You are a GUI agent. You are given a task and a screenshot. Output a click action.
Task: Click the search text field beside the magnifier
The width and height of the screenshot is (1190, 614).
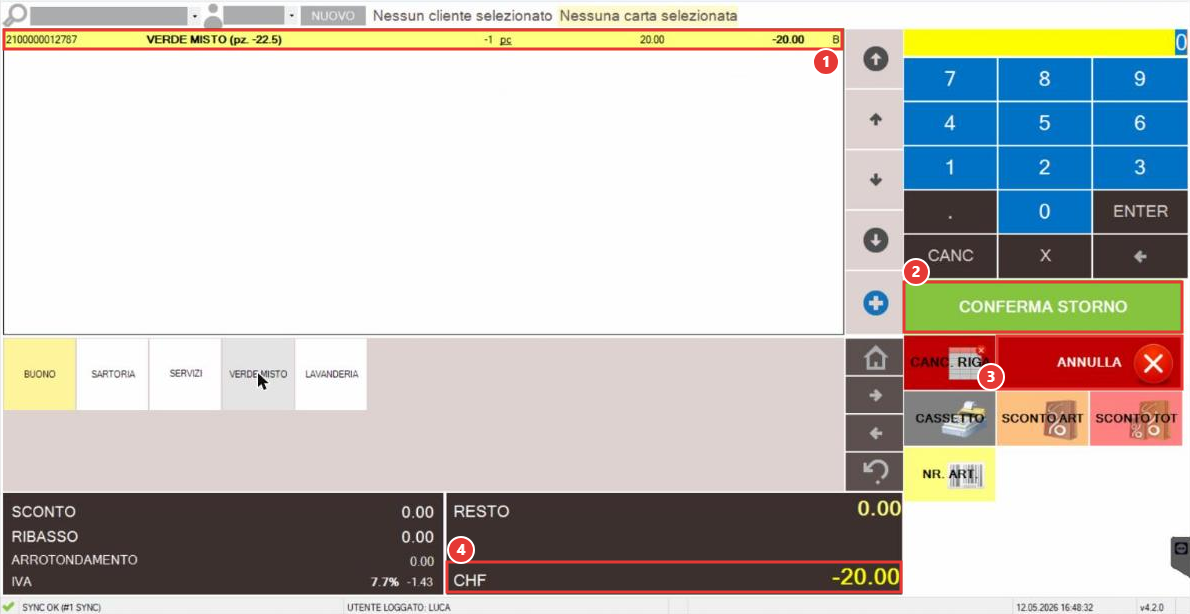coord(109,15)
